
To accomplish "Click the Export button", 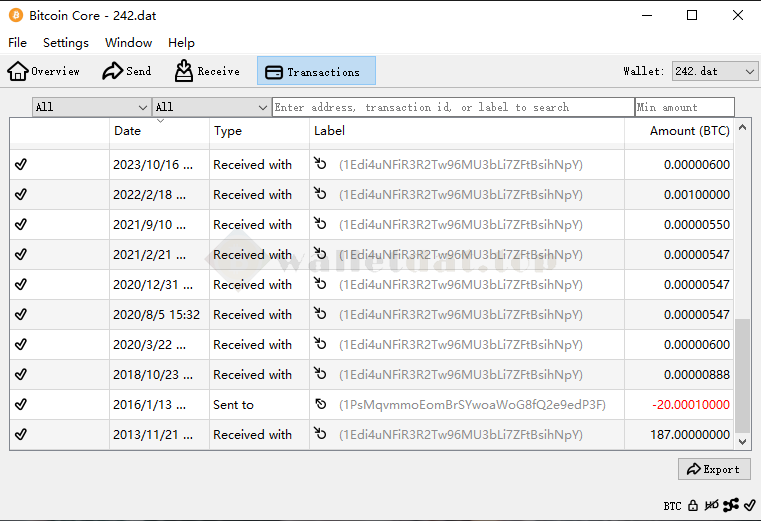I will 714,469.
